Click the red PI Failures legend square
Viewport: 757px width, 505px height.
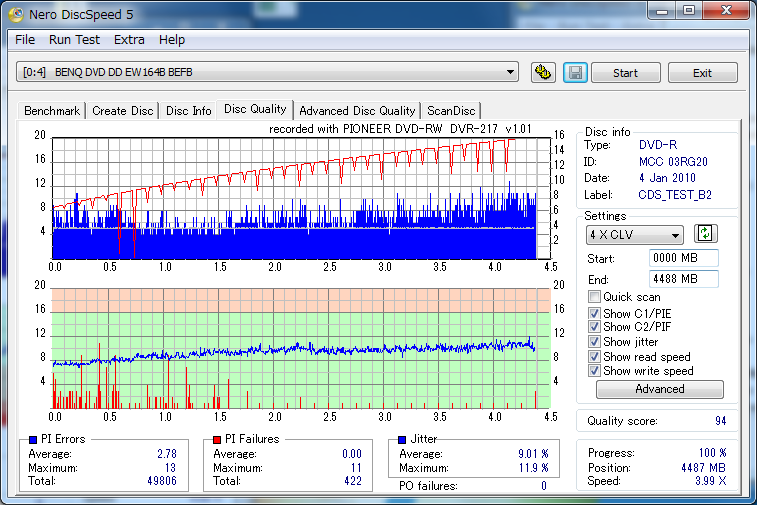216,439
